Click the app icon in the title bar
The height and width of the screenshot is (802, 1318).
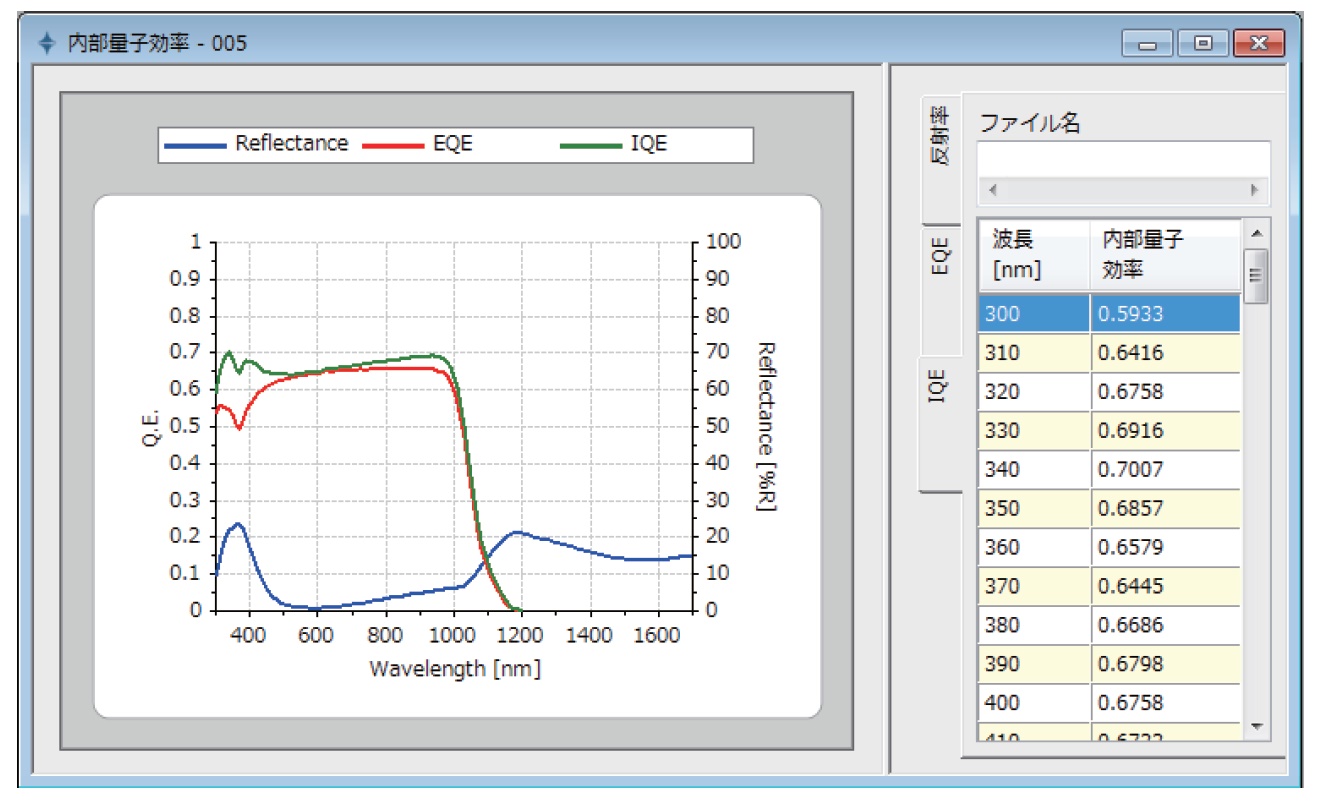click(x=45, y=43)
